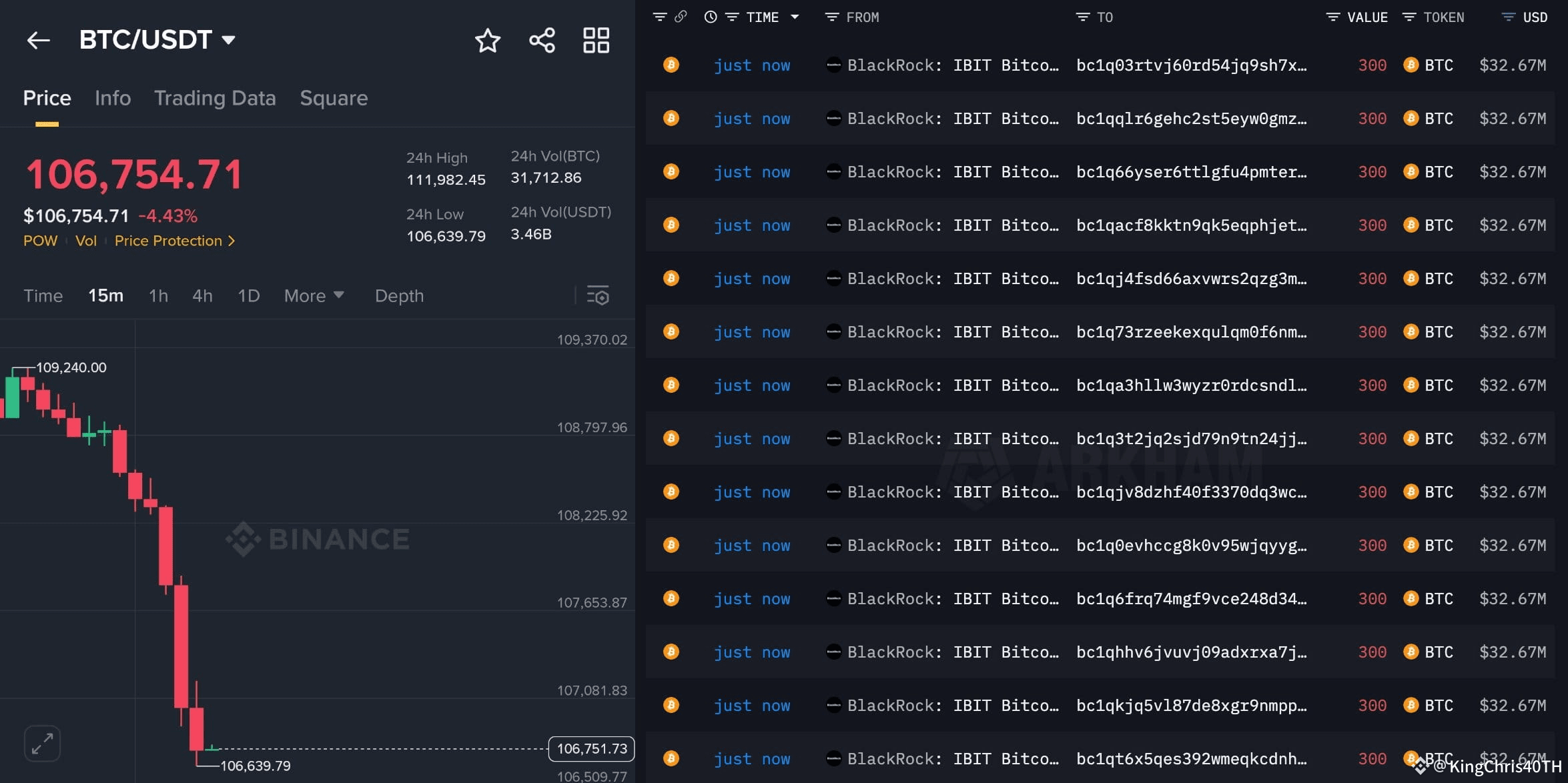Select the Price tab
Viewport: 1568px width, 783px height.
pyautogui.click(x=47, y=98)
